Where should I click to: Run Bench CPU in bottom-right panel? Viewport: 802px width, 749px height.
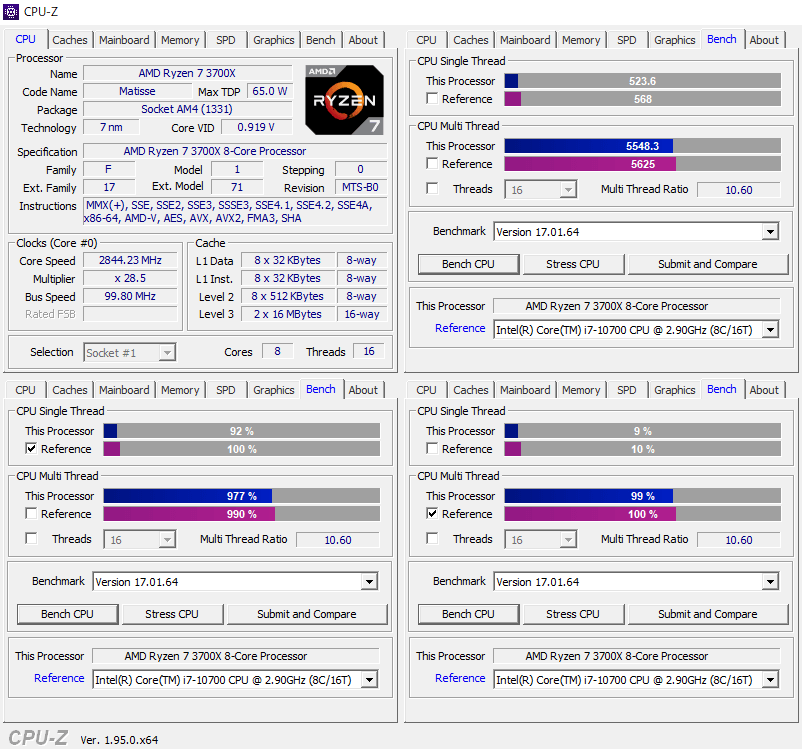tap(469, 614)
